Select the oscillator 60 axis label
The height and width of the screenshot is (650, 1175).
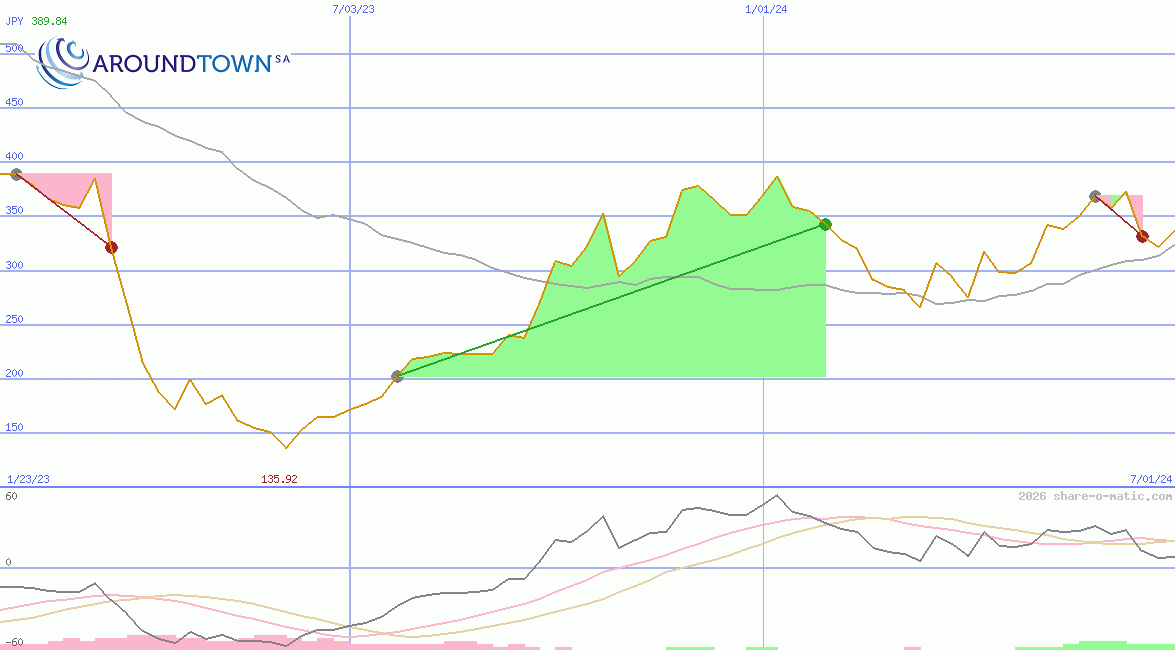[11, 495]
